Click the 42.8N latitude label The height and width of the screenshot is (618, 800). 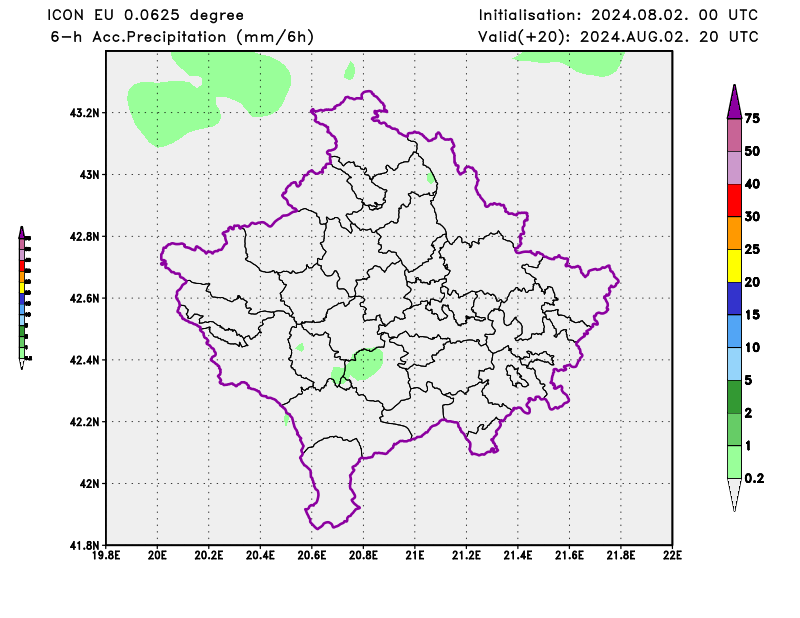pyautogui.click(x=85, y=236)
